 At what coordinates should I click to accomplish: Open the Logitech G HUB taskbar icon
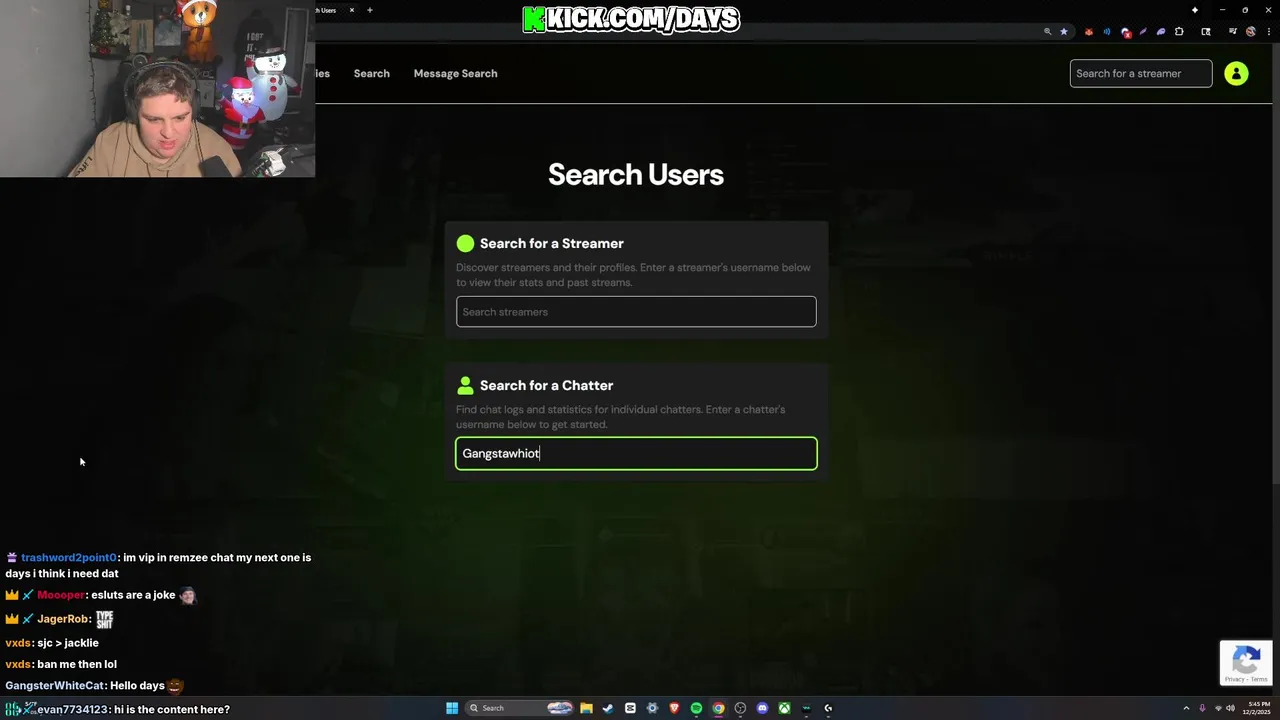(828, 708)
